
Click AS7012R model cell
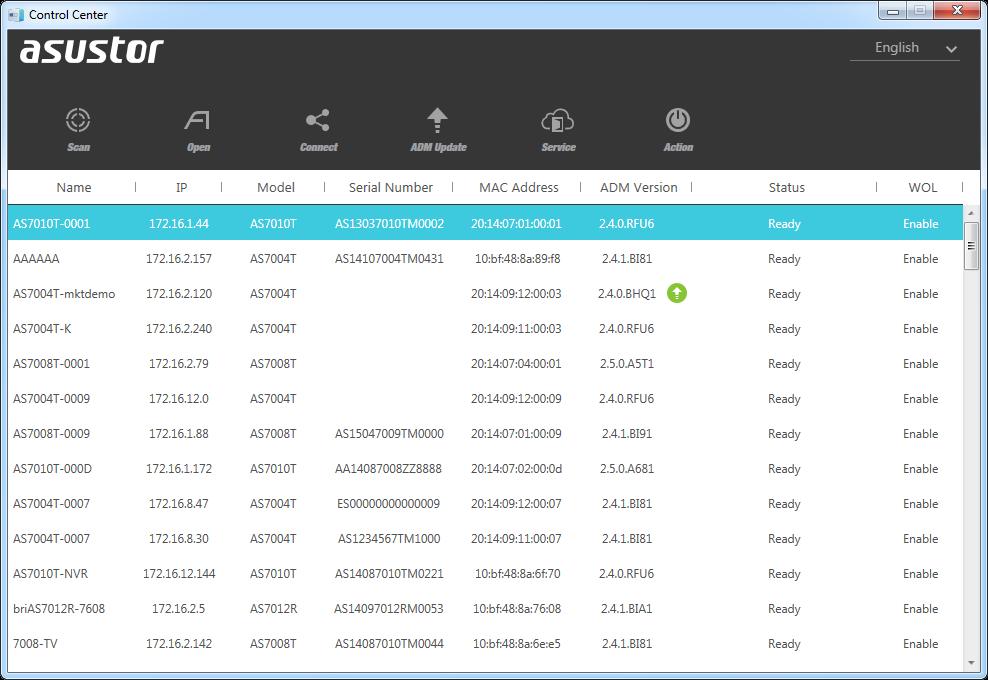[x=273, y=609]
